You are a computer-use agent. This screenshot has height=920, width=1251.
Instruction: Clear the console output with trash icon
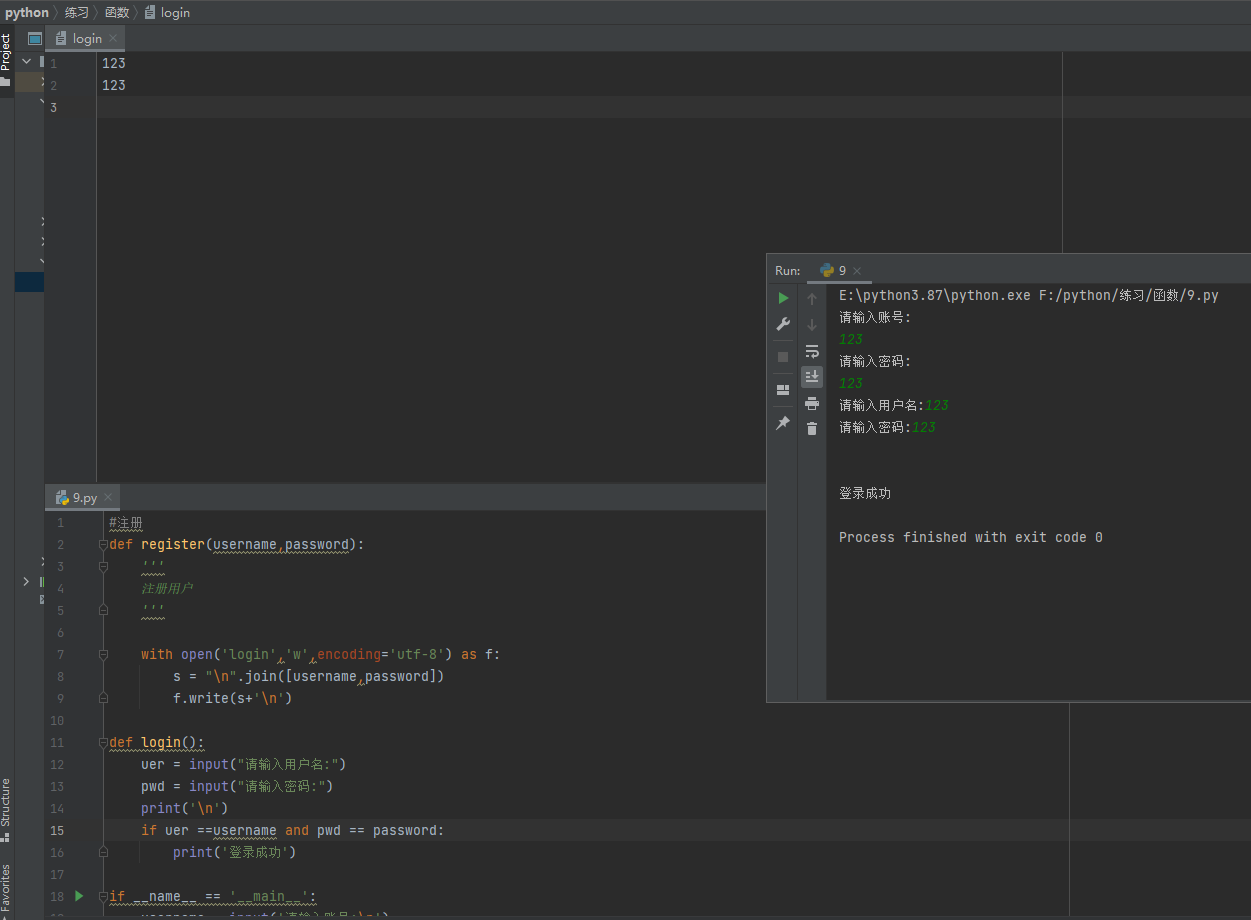tap(811, 430)
